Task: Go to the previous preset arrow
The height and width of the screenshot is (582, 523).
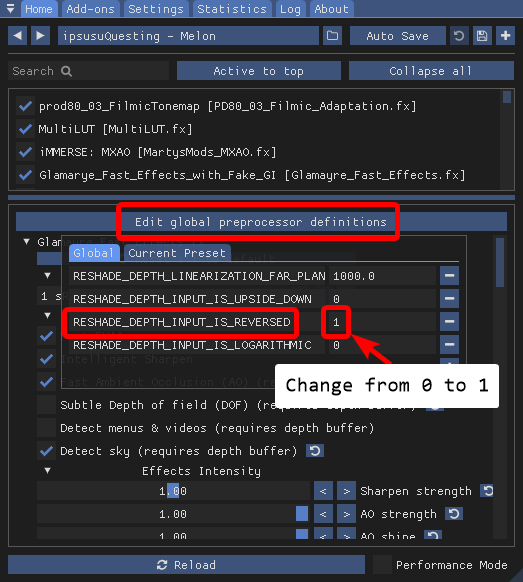Action: point(17,36)
